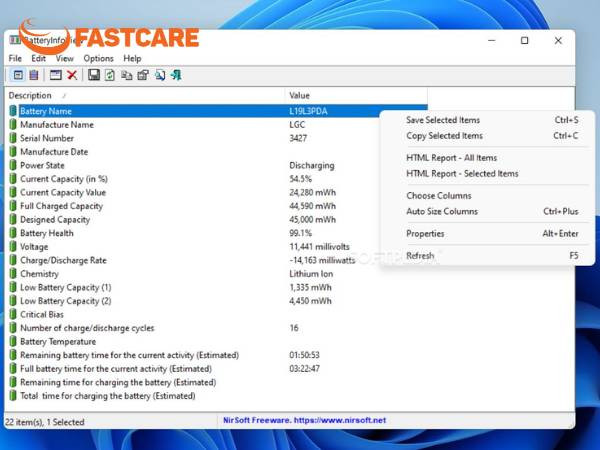Maximize the BatteryInfoView window
The image size is (600, 450).
pos(525,40)
